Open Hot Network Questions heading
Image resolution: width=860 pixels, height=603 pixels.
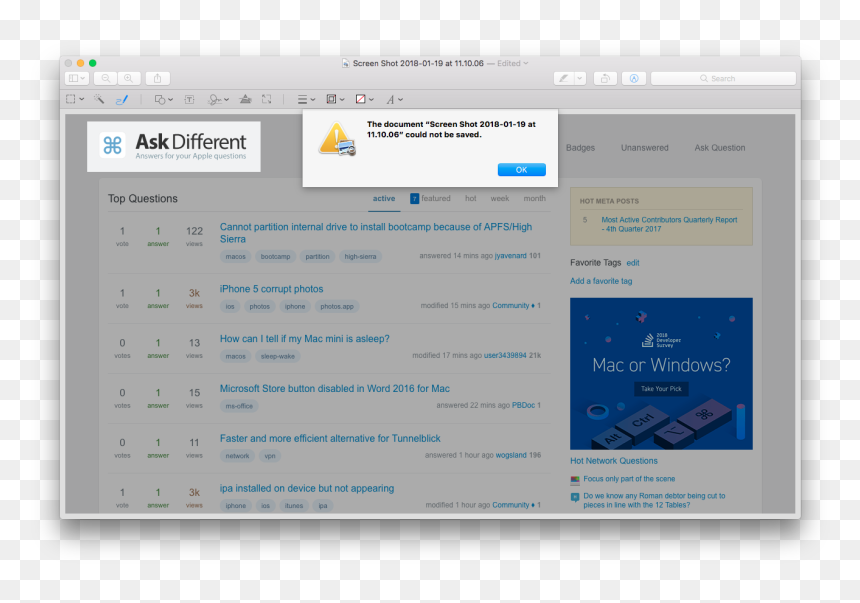(614, 461)
